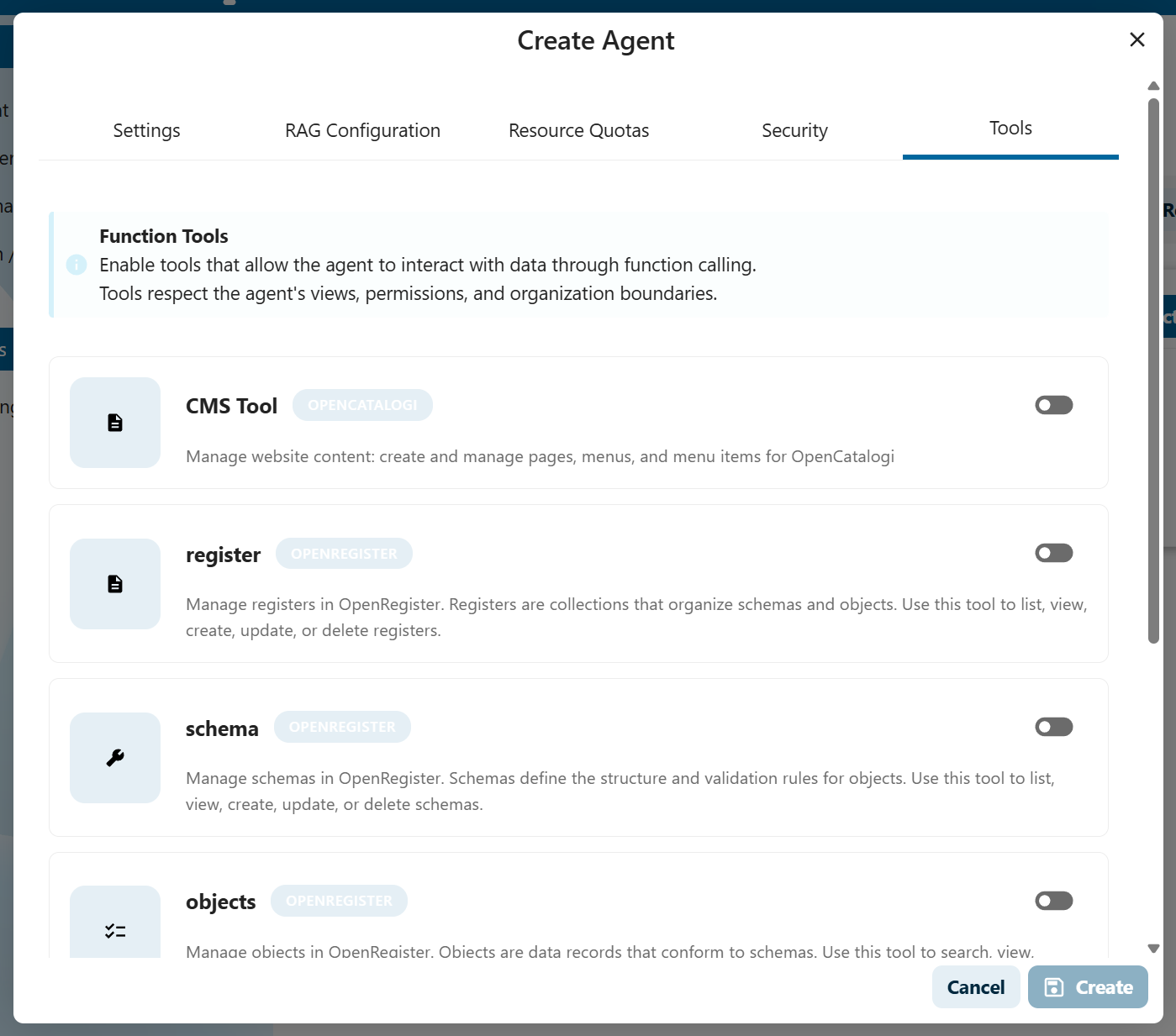The width and height of the screenshot is (1176, 1036).
Task: Turn on the register tool switch
Action: pos(1053,553)
